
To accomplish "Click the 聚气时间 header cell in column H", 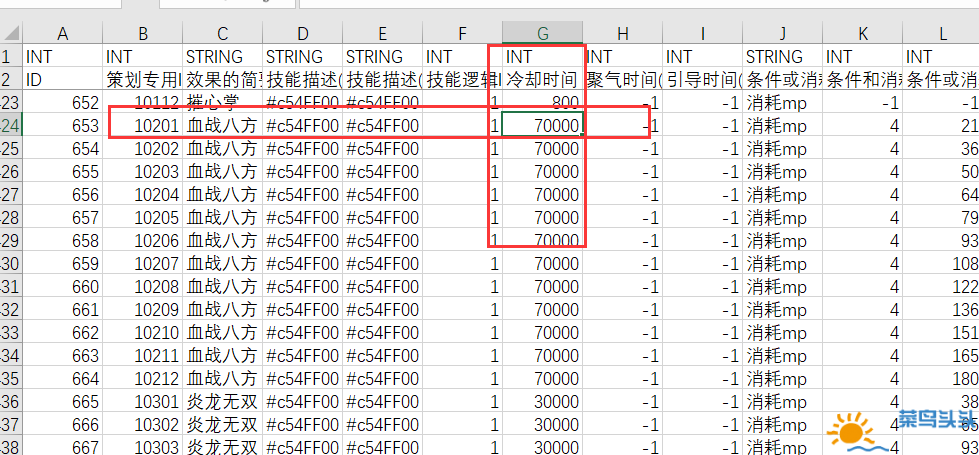I will [x=622, y=79].
